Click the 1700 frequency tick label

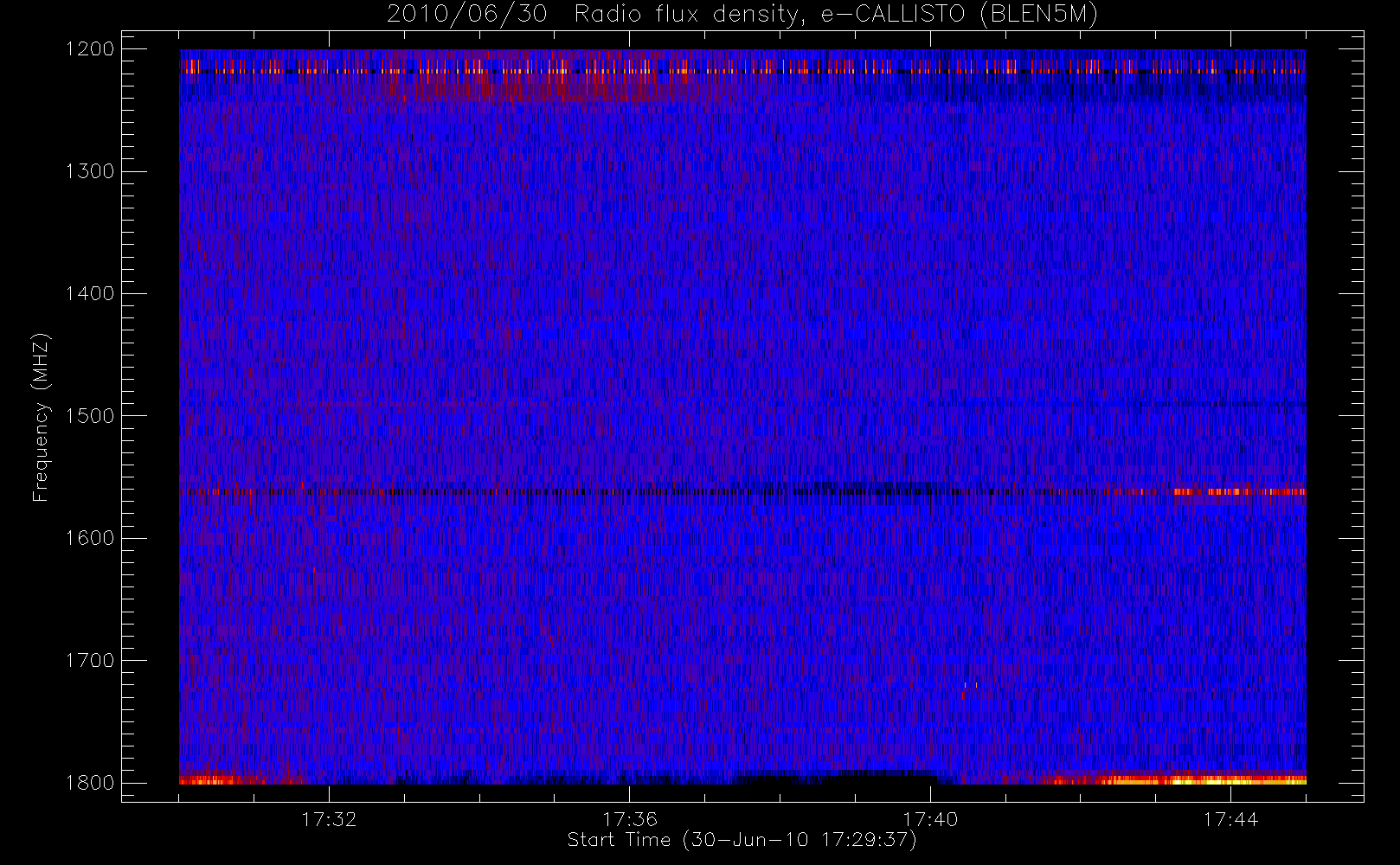[x=90, y=660]
